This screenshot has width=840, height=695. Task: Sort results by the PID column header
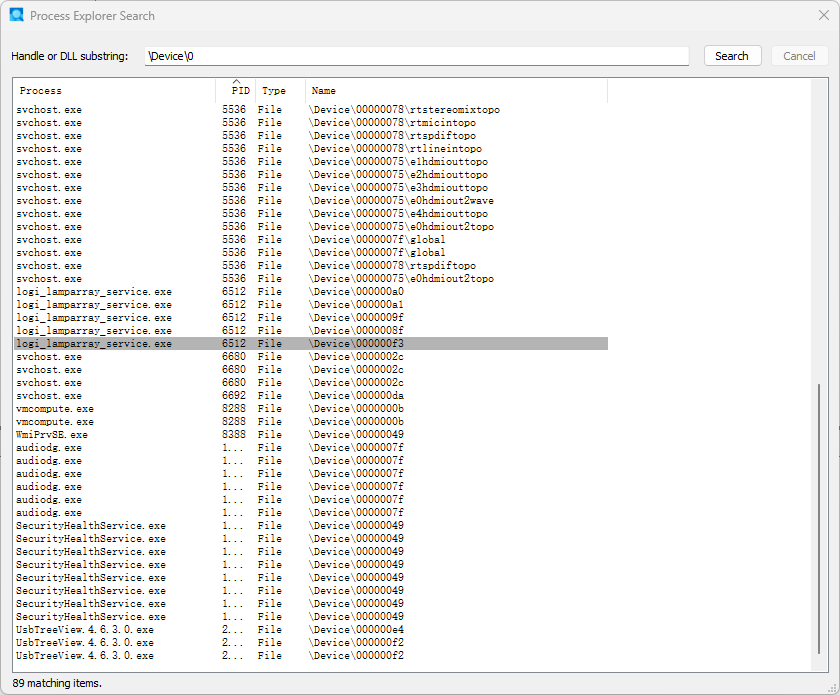coord(236,91)
